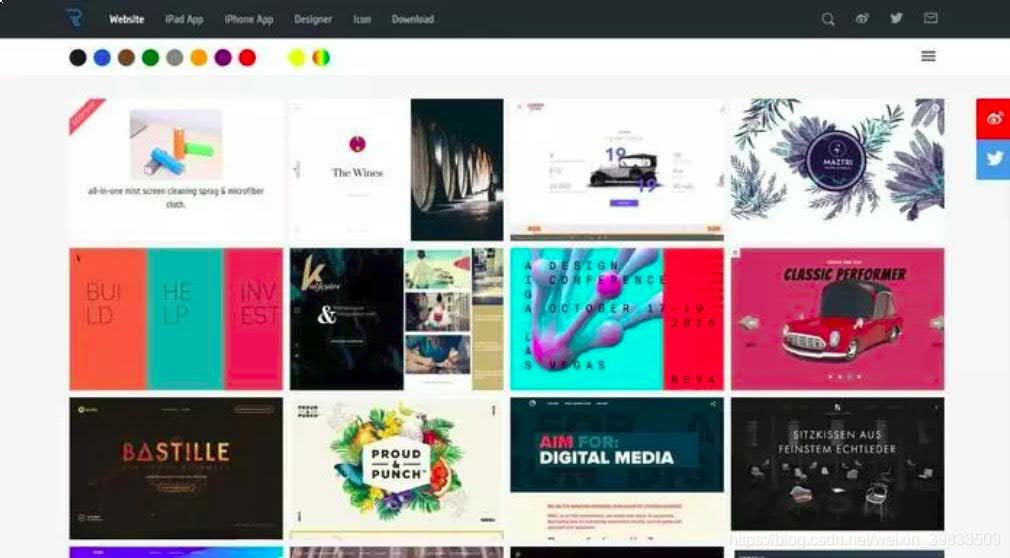
Task: Open the Maztri leaves thumbnail
Action: point(837,170)
